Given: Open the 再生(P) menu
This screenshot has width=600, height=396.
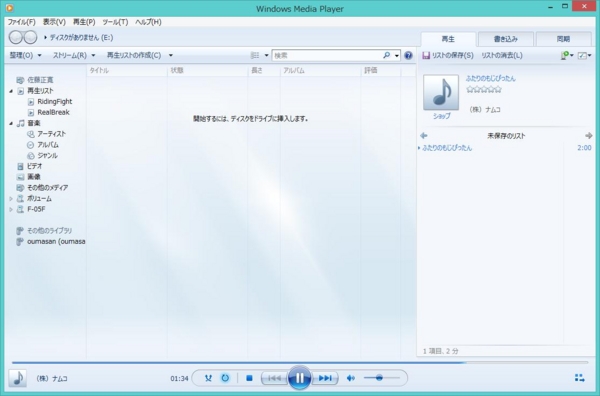Looking at the screenshot, I should (84, 22).
